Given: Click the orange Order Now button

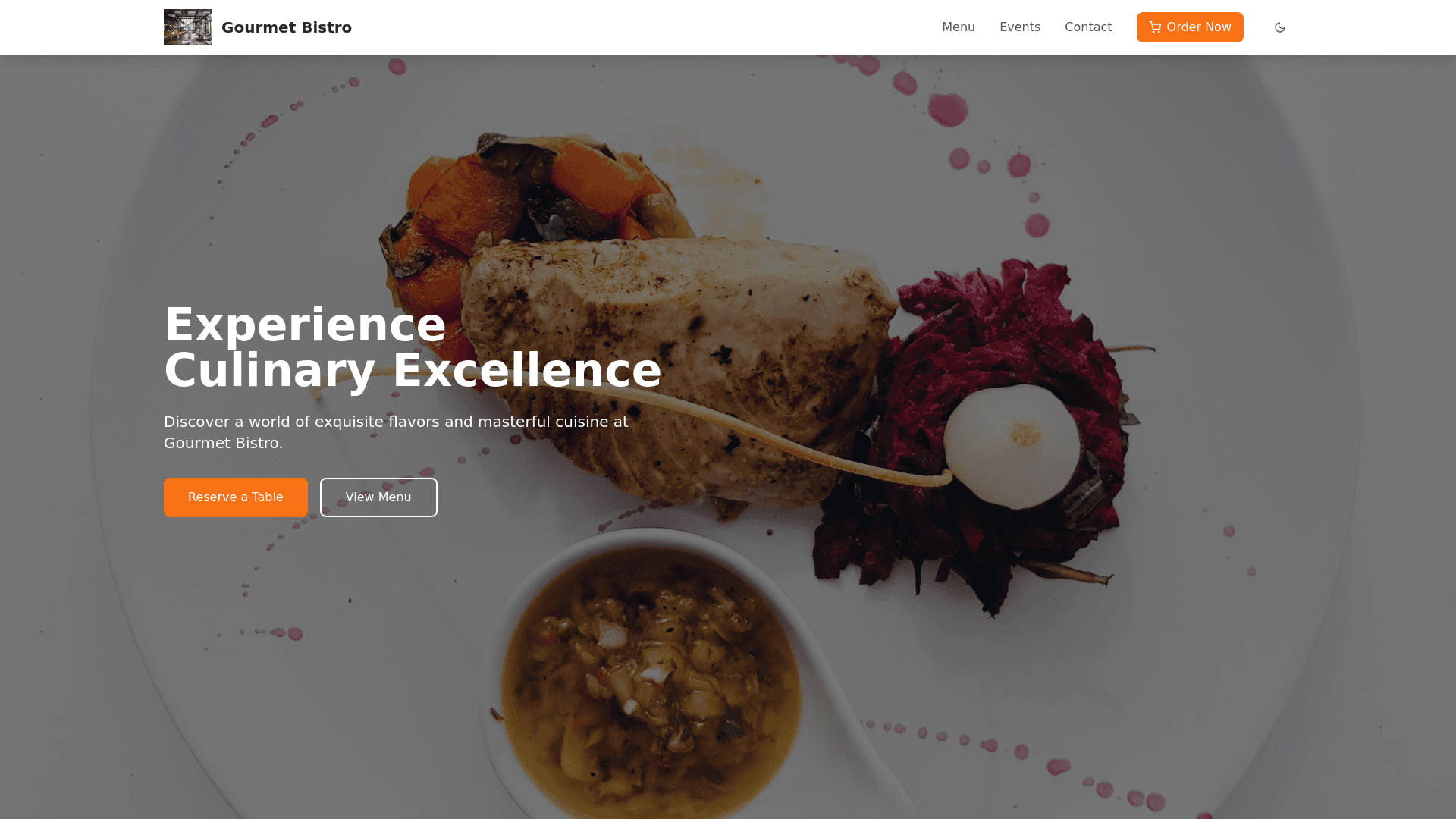Looking at the screenshot, I should [1190, 27].
